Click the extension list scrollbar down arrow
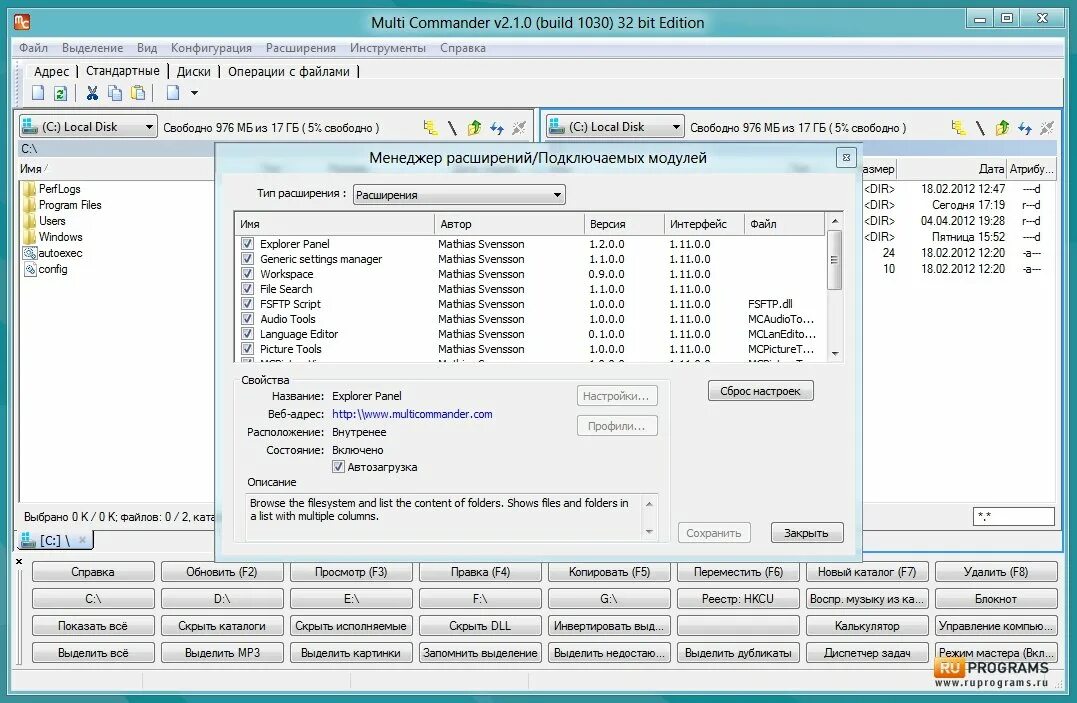This screenshot has width=1077, height=703. click(835, 354)
